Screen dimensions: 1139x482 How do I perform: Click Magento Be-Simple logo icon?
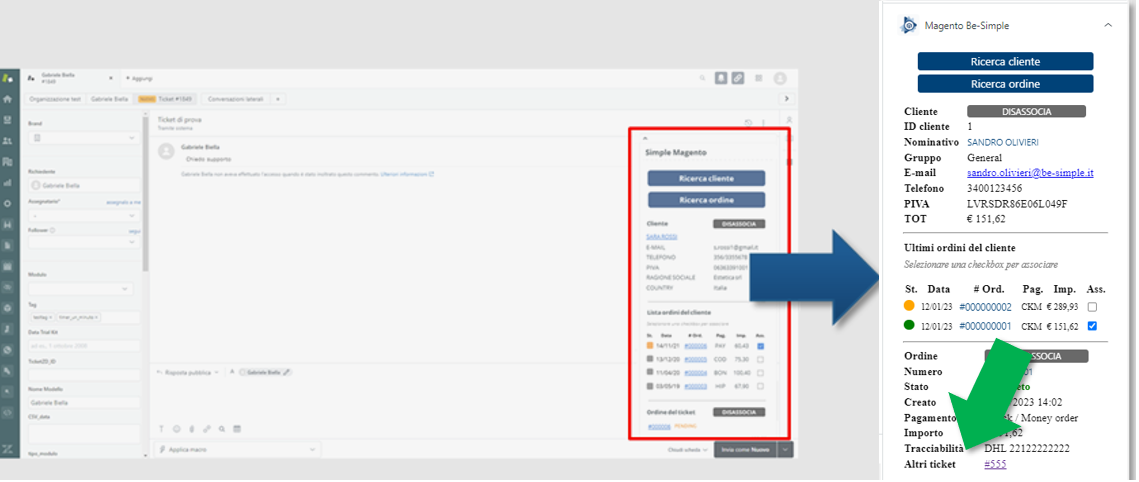[x=909, y=25]
